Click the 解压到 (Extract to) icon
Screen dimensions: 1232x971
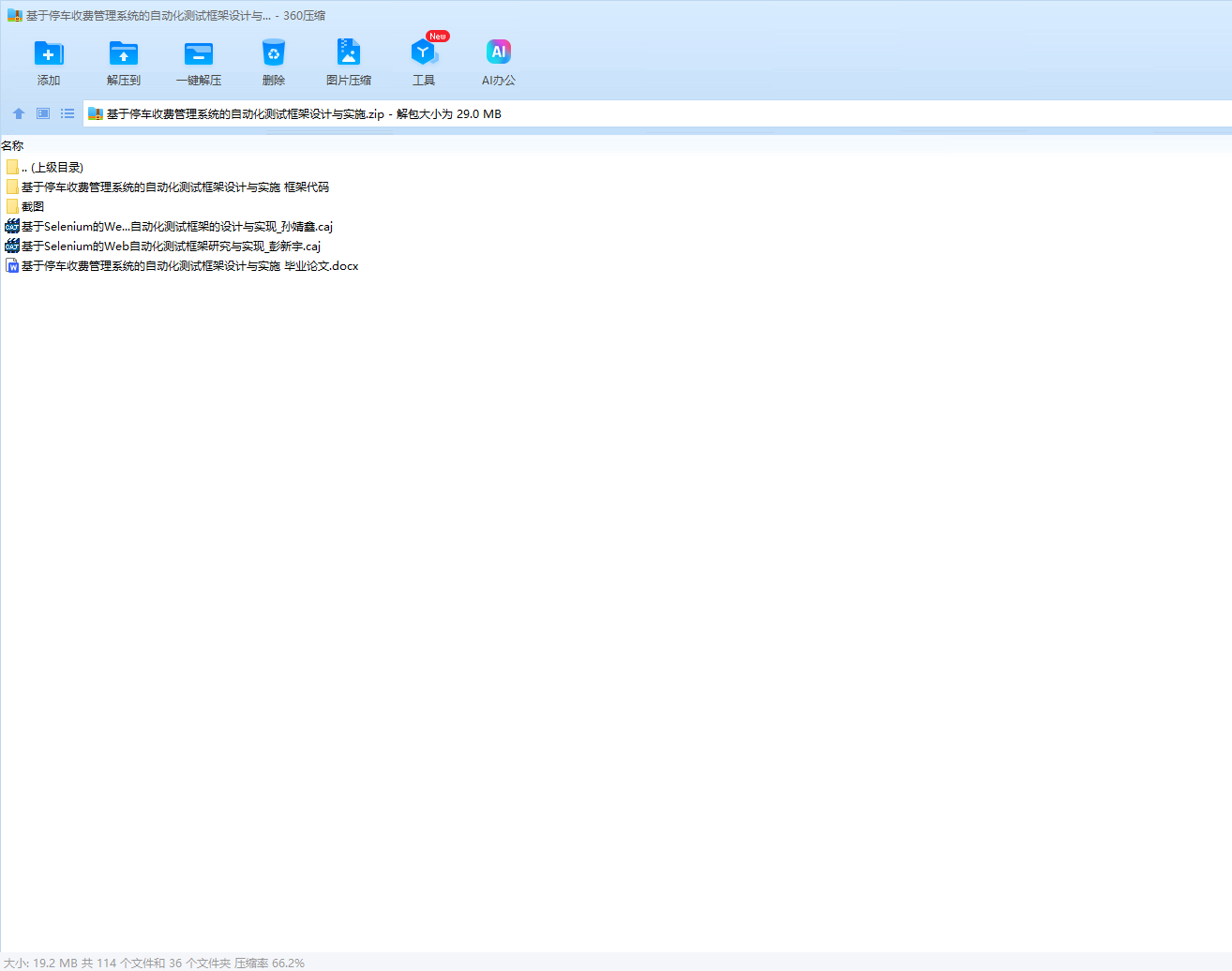(123, 54)
